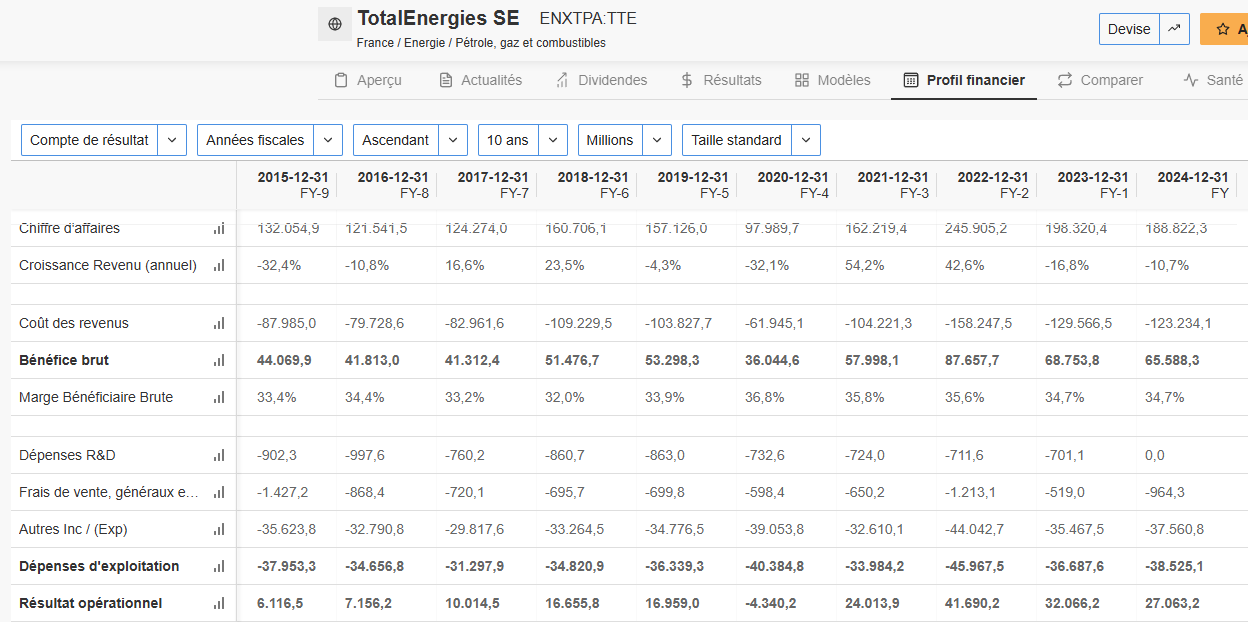
Task: Click the Dépenses d'exploitation value -38.525,1
Action: click(x=1175, y=566)
